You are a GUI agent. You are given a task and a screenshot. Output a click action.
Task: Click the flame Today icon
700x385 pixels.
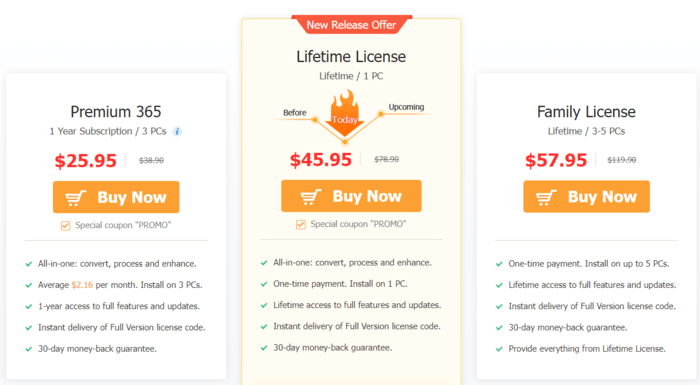pyautogui.click(x=345, y=113)
